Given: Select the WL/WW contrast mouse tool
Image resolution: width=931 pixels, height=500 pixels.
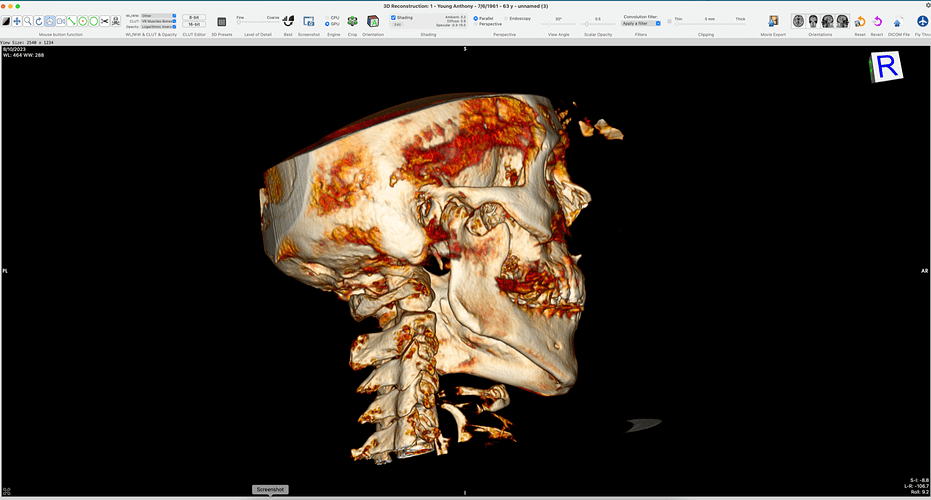Looking at the screenshot, I should click(6, 21).
